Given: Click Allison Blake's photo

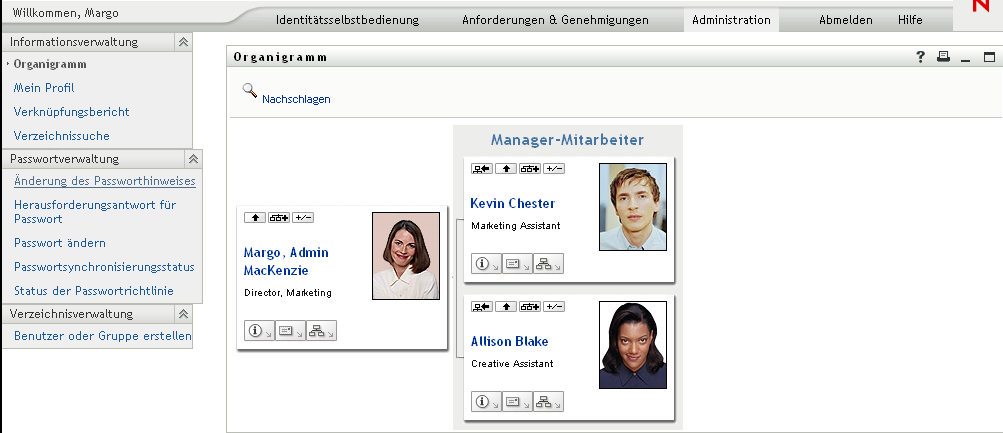Looking at the screenshot, I should pyautogui.click(x=633, y=345).
